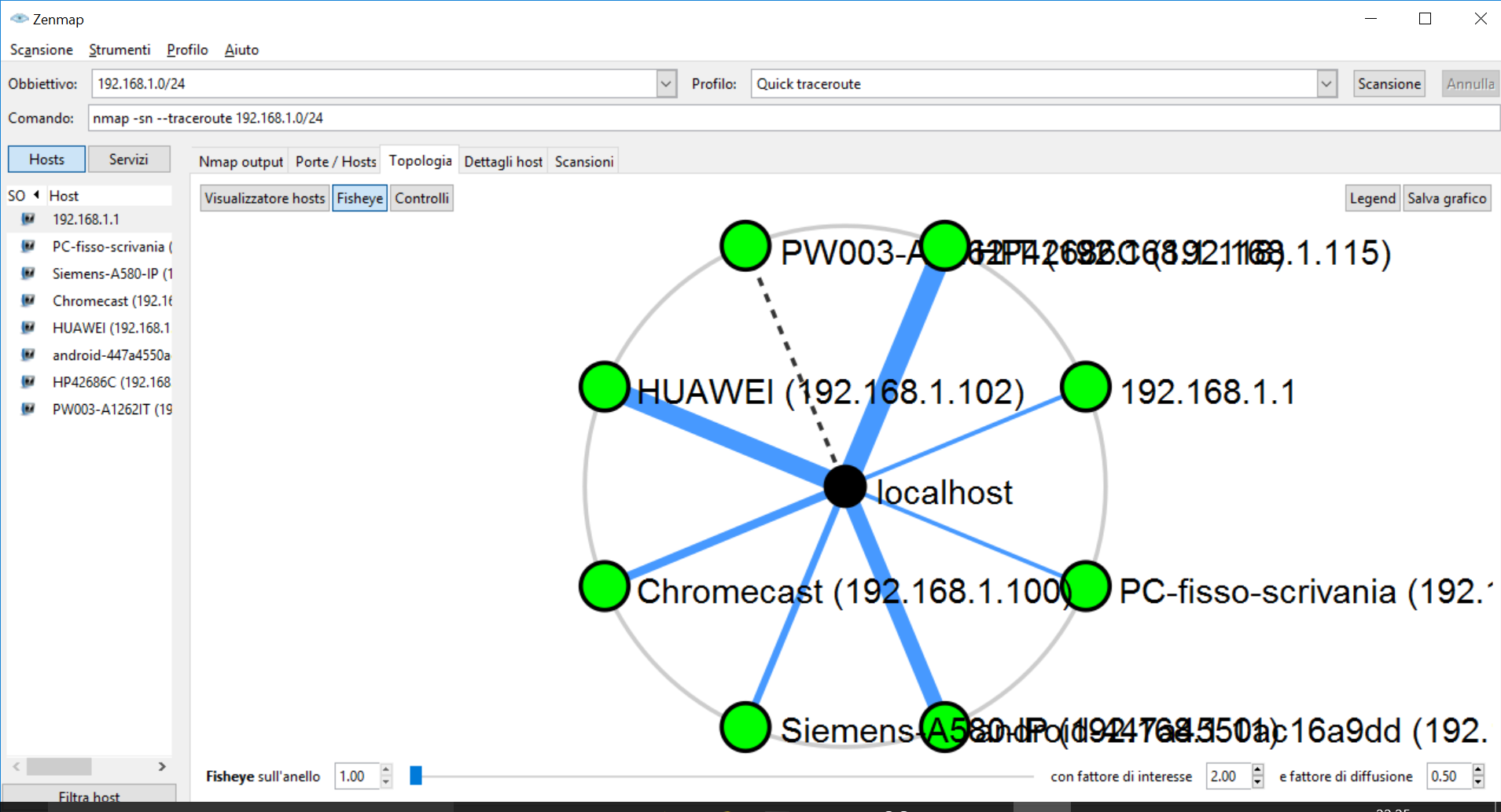
Task: Select the android green node at bottom
Action: click(944, 727)
